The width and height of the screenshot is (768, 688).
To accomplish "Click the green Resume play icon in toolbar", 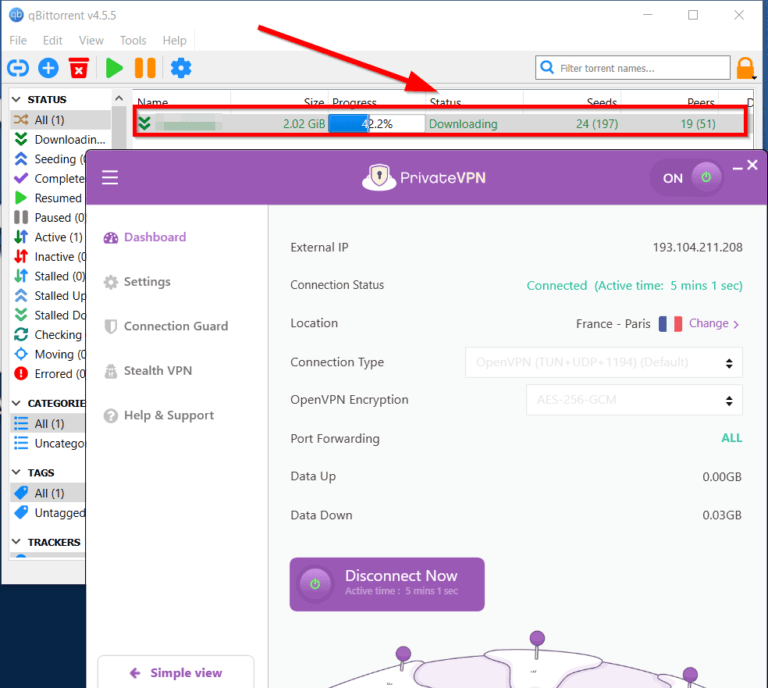I will (114, 68).
